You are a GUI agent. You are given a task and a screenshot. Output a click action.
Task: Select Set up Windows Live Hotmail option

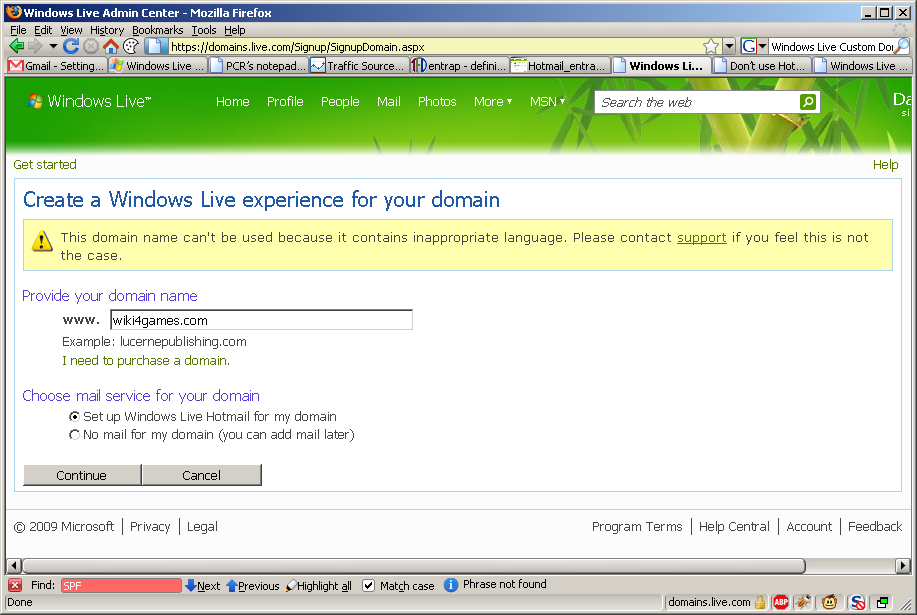tap(74, 417)
